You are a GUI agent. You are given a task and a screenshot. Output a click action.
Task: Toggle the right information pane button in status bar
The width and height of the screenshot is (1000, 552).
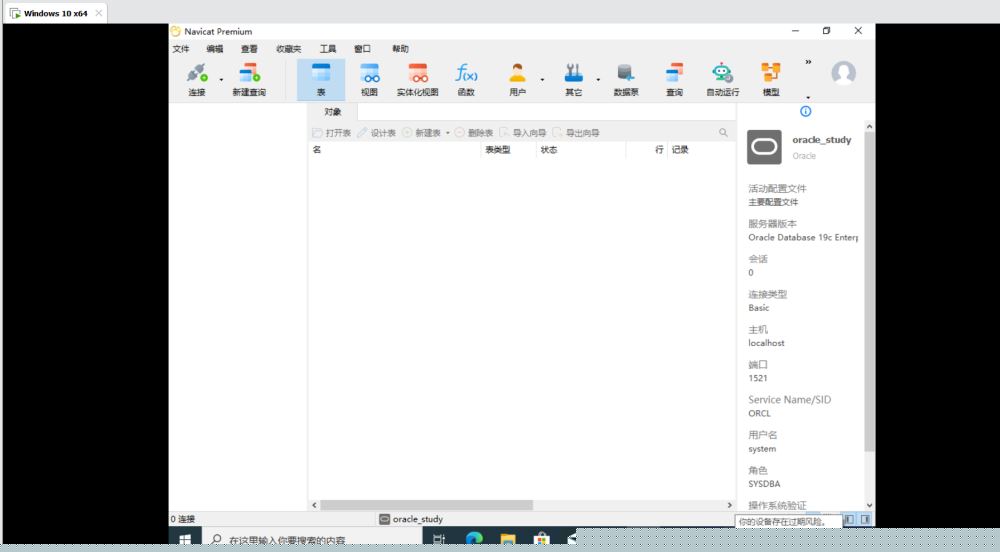865,520
